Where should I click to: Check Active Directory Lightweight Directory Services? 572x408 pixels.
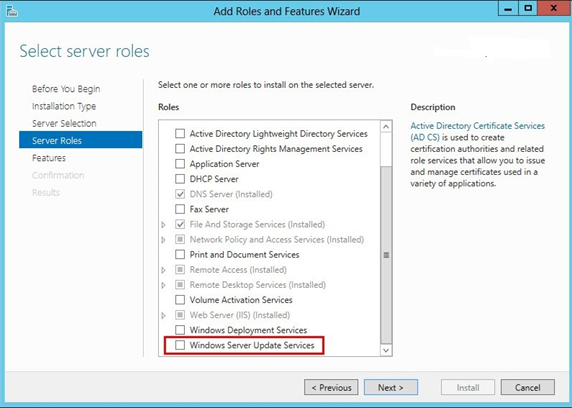(x=180, y=134)
